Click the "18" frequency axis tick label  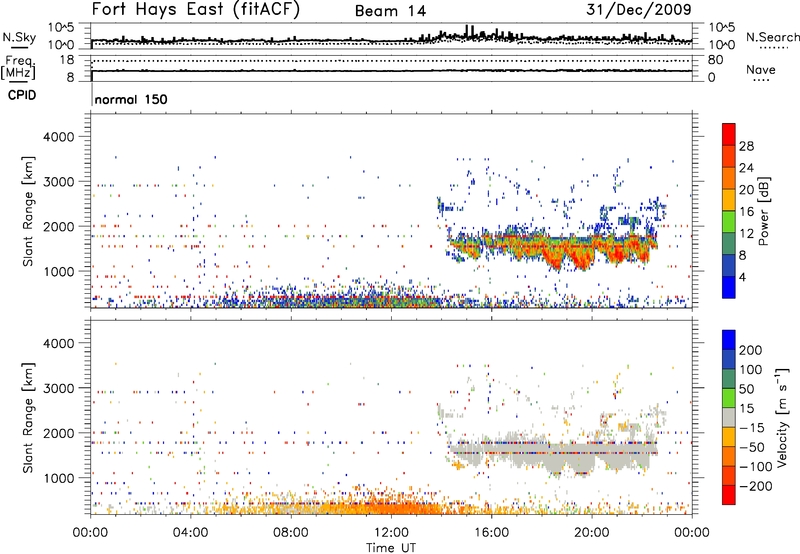(x=67, y=60)
